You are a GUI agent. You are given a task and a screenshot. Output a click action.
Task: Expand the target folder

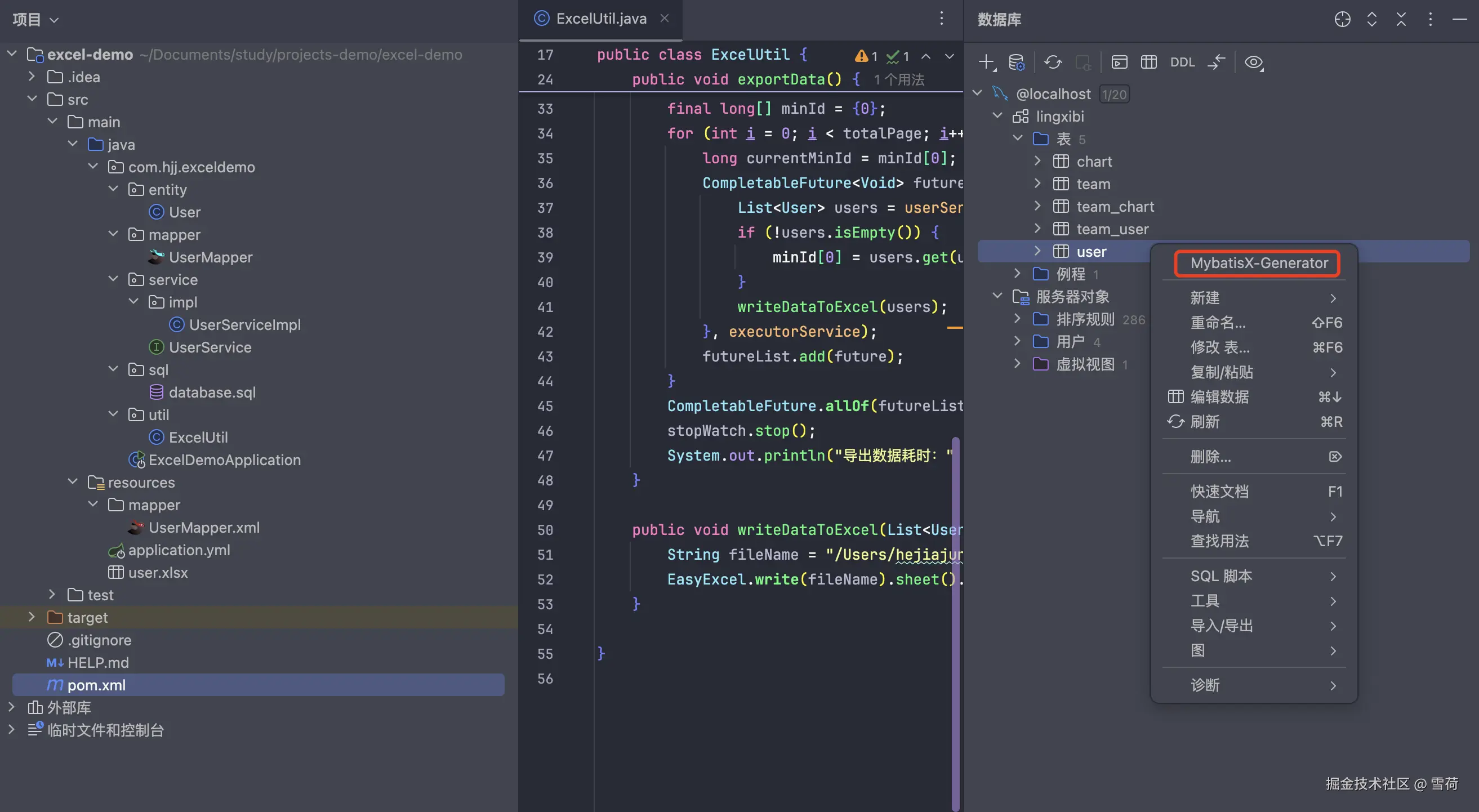pyautogui.click(x=32, y=617)
